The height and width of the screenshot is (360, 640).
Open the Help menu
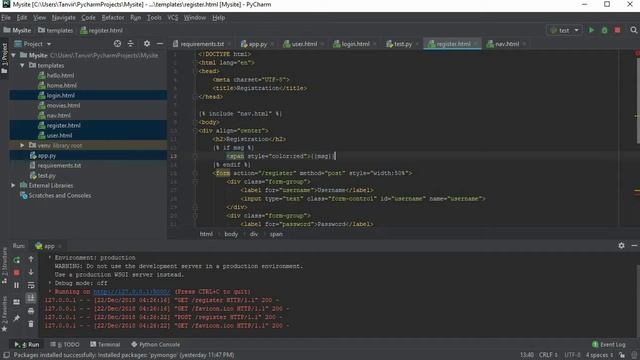tap(218, 18)
